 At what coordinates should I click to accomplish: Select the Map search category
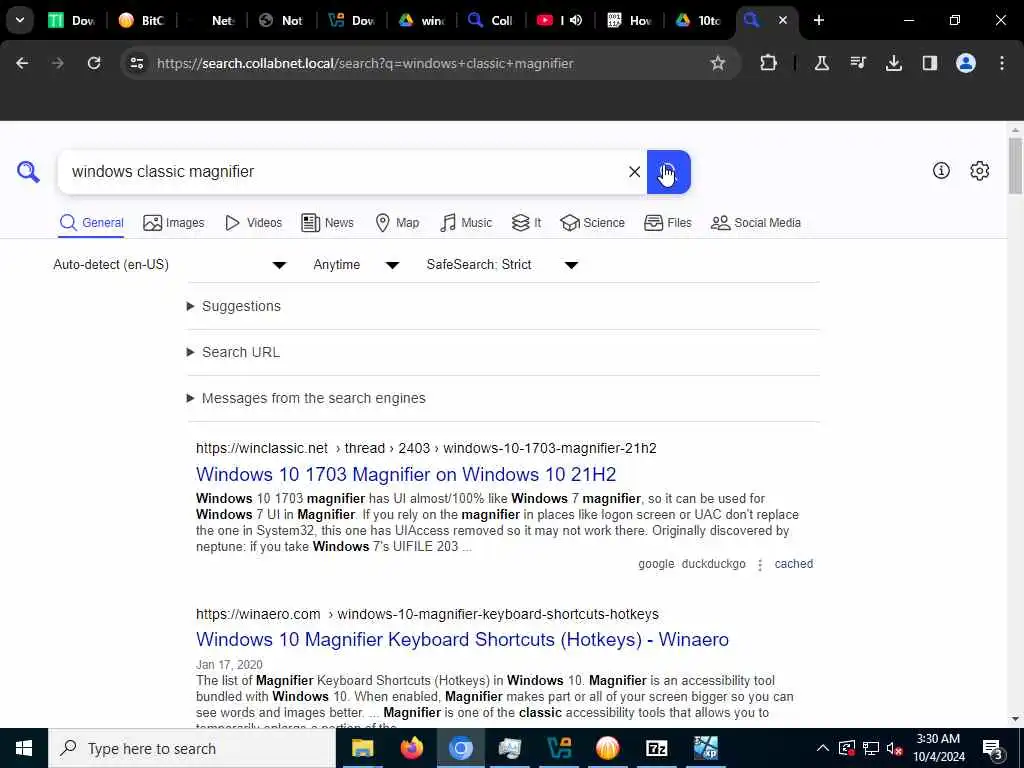pos(397,223)
